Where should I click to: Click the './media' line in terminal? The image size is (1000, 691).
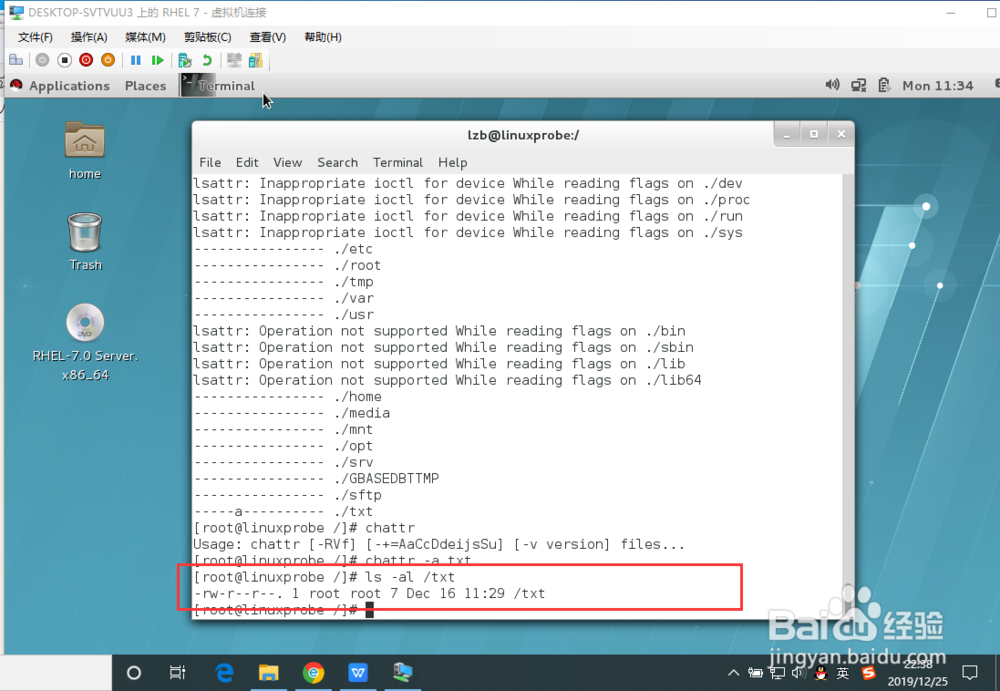(291, 413)
